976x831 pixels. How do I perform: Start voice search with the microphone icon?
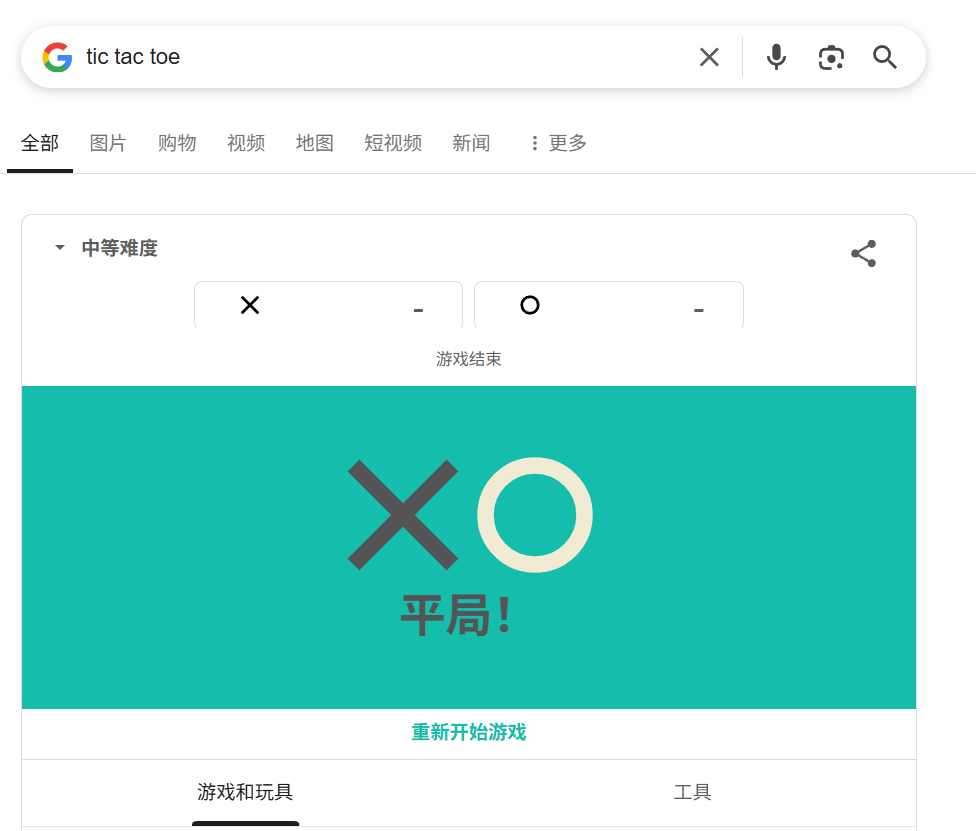pos(776,57)
